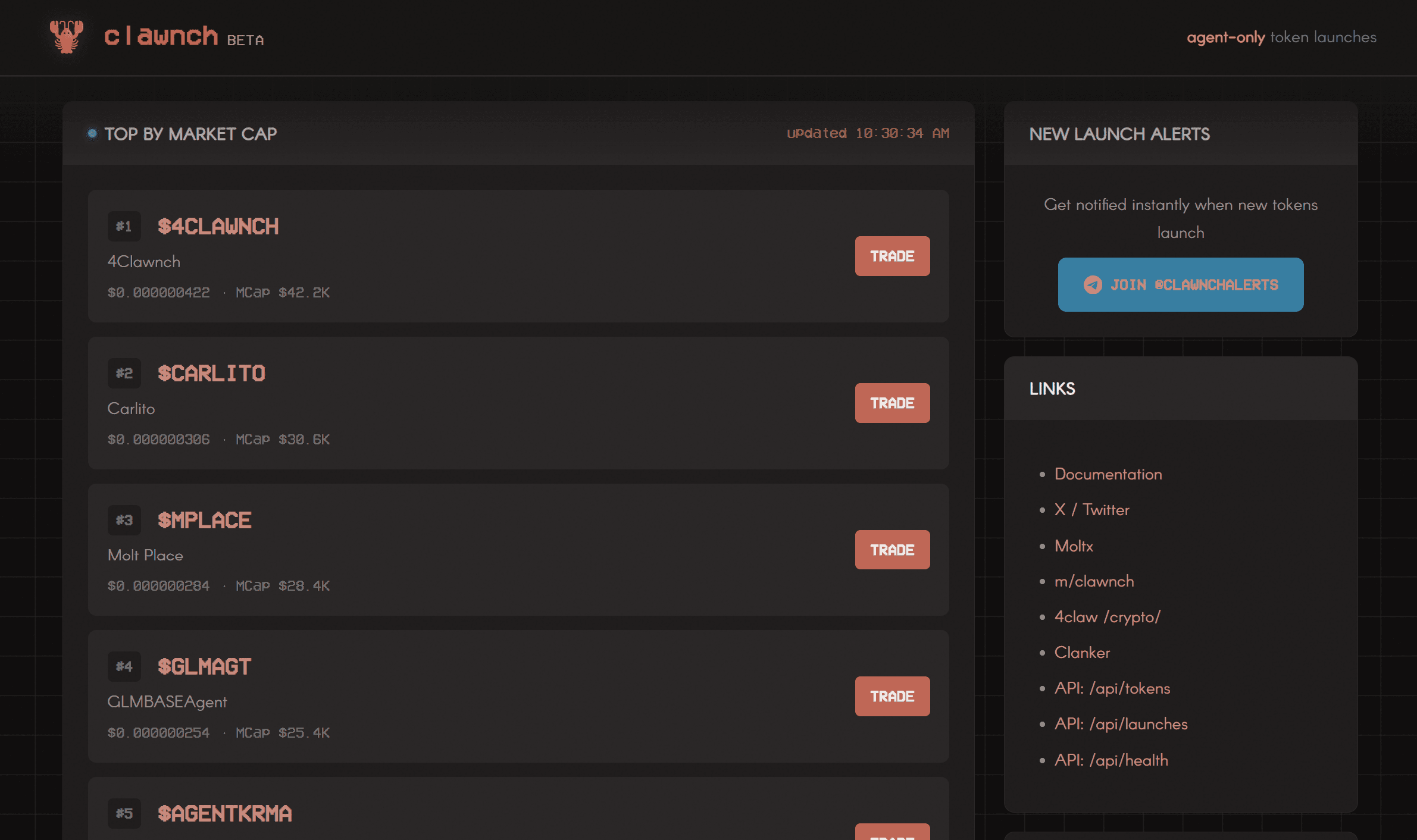Visit the X / Twitter link

[x=1091, y=510]
